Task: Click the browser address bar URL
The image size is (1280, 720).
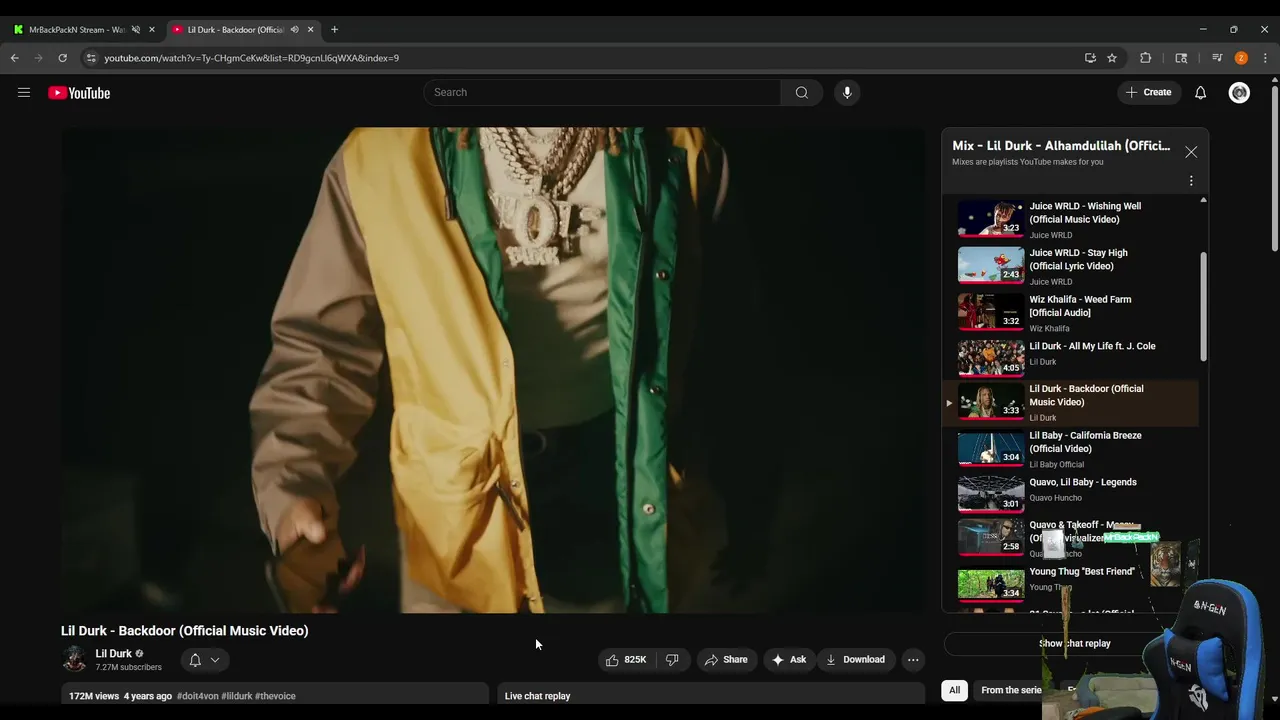Action: click(x=251, y=58)
